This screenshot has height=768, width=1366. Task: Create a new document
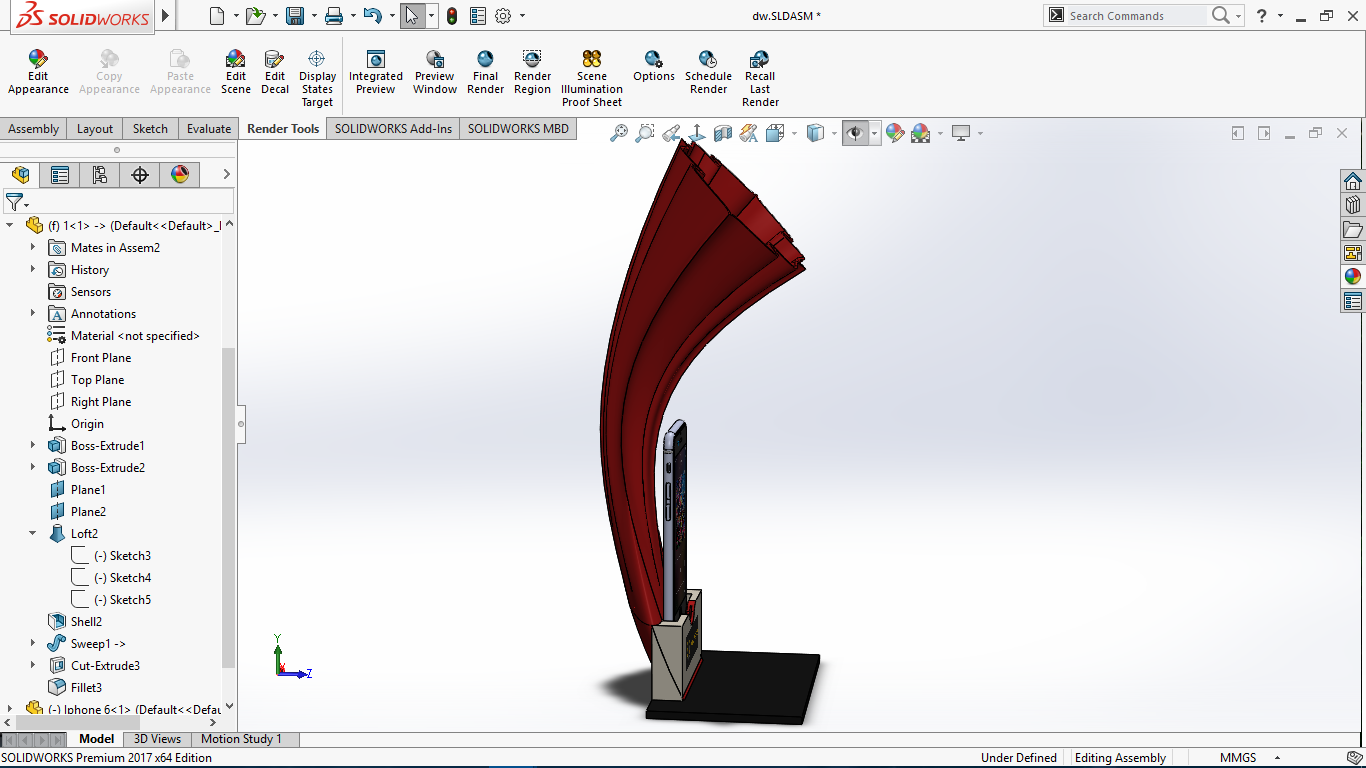[217, 16]
